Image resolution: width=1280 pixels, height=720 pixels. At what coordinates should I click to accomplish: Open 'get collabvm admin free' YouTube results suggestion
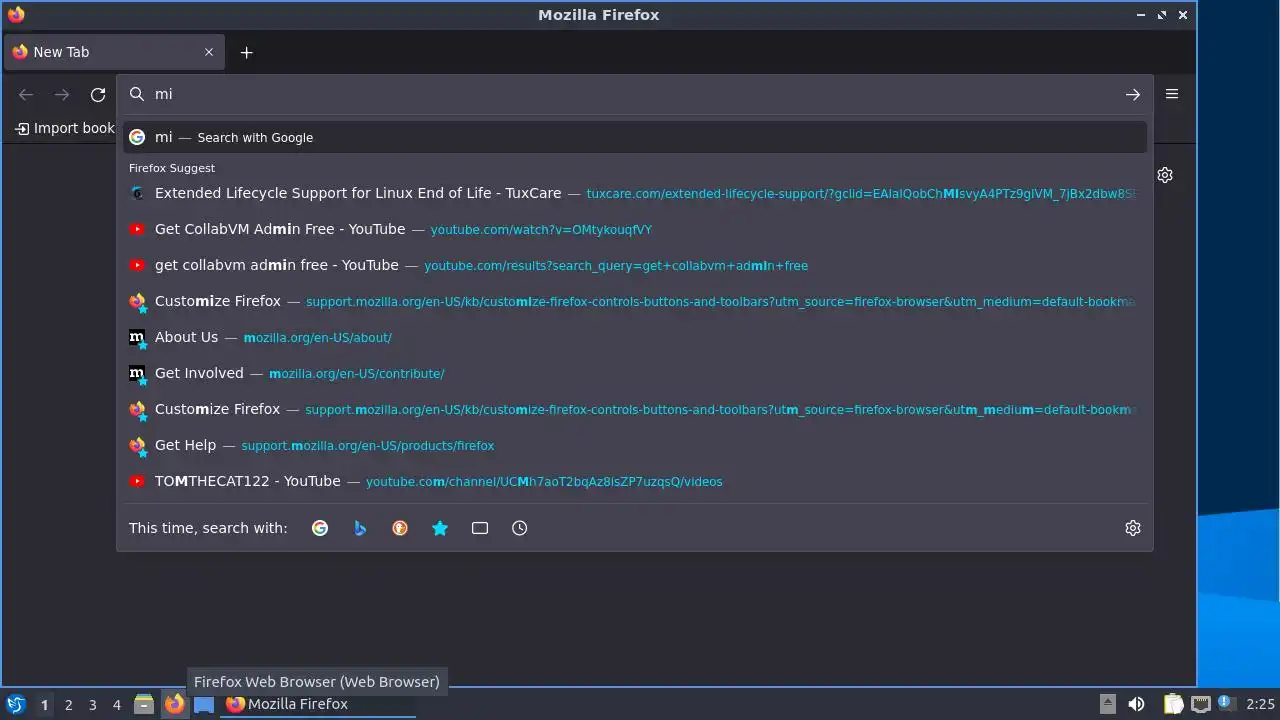[635, 265]
